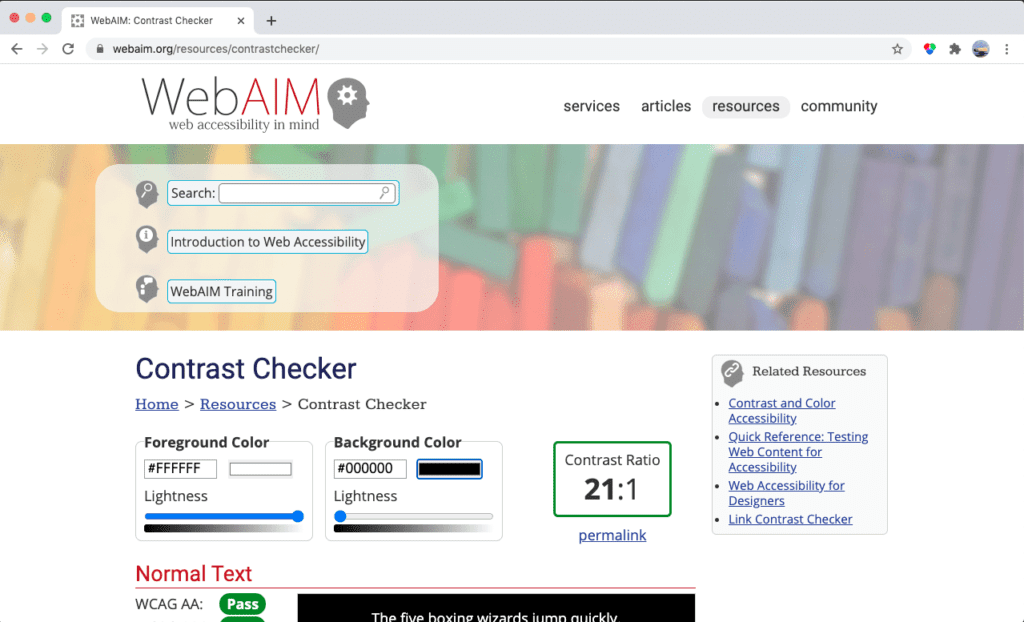
Task: Submit search with the magnifier icon
Action: click(385, 193)
